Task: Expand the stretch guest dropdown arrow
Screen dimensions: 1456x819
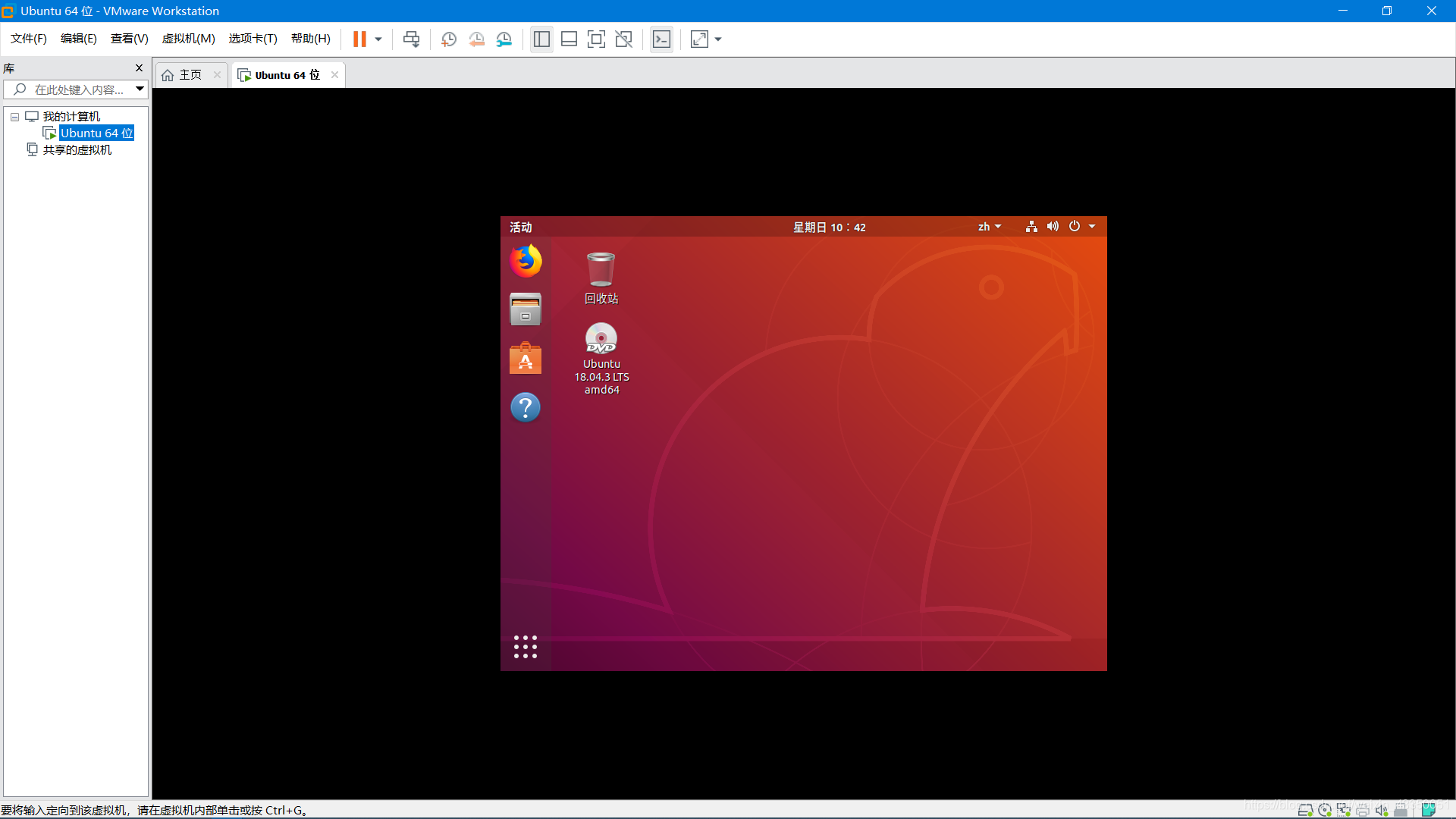Action: pos(718,39)
